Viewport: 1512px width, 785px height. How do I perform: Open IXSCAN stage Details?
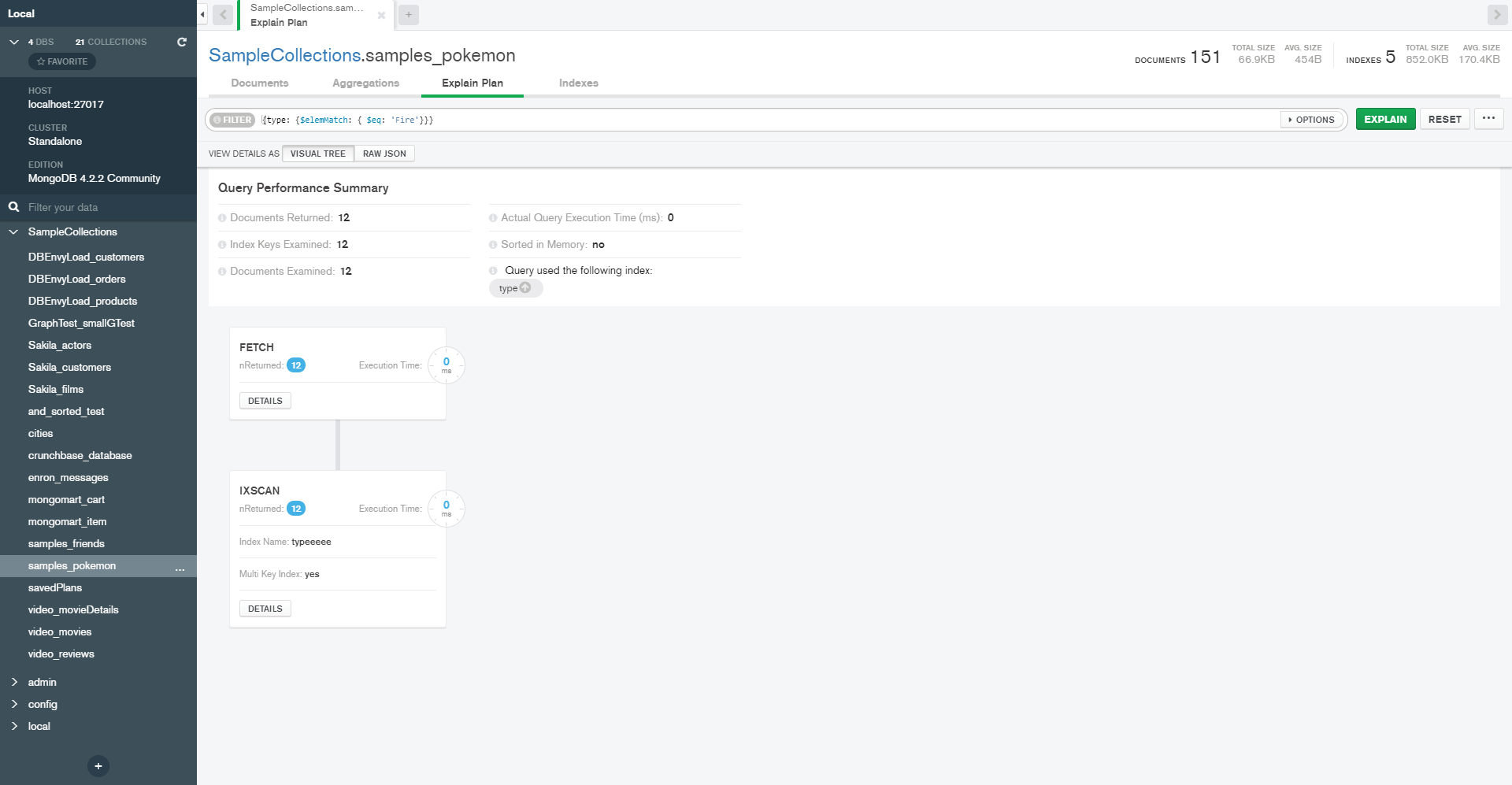tap(265, 609)
